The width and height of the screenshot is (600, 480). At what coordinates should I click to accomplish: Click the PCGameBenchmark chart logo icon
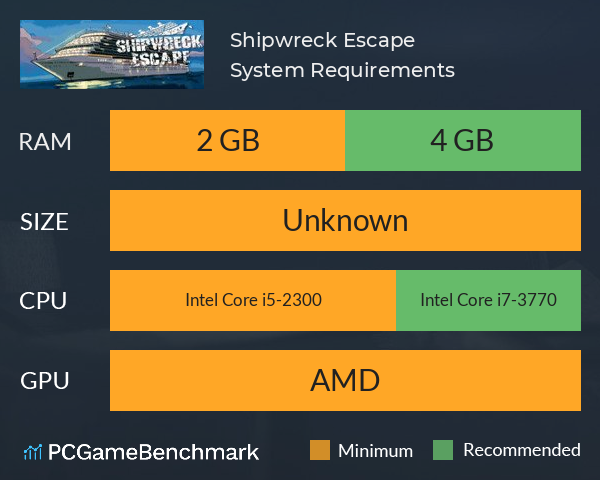tap(33, 452)
